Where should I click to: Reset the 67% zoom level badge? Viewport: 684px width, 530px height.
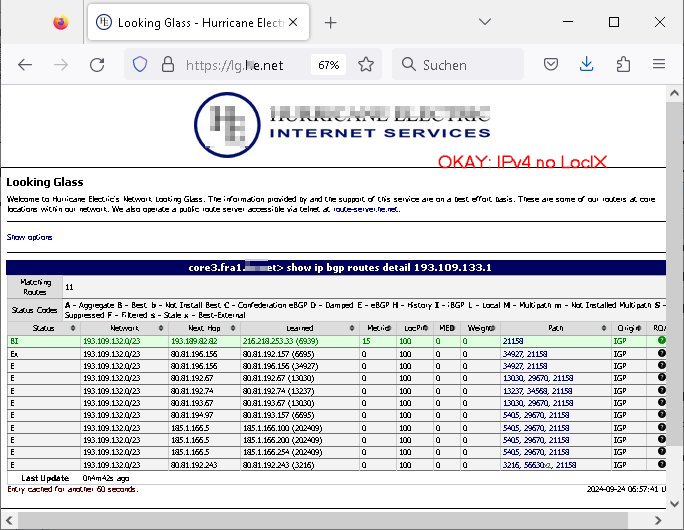(328, 65)
